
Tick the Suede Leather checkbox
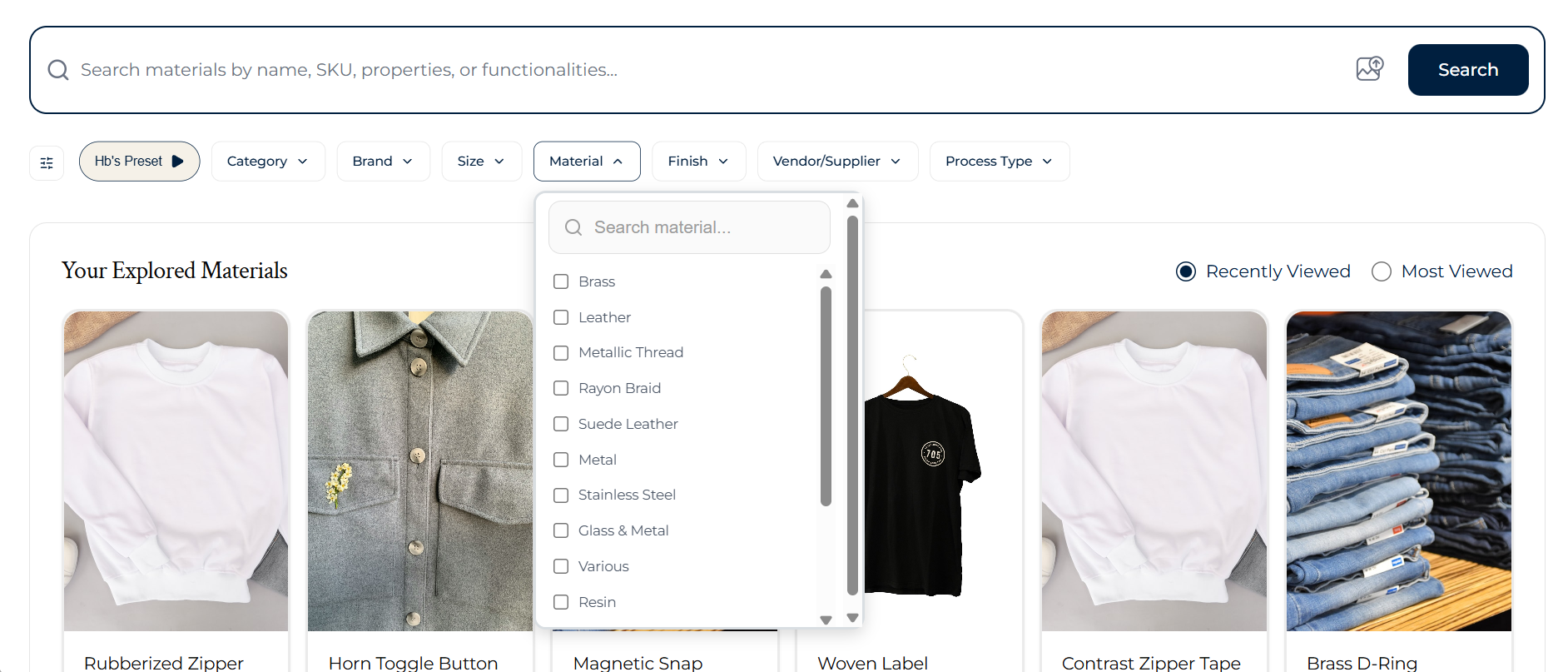[561, 424]
